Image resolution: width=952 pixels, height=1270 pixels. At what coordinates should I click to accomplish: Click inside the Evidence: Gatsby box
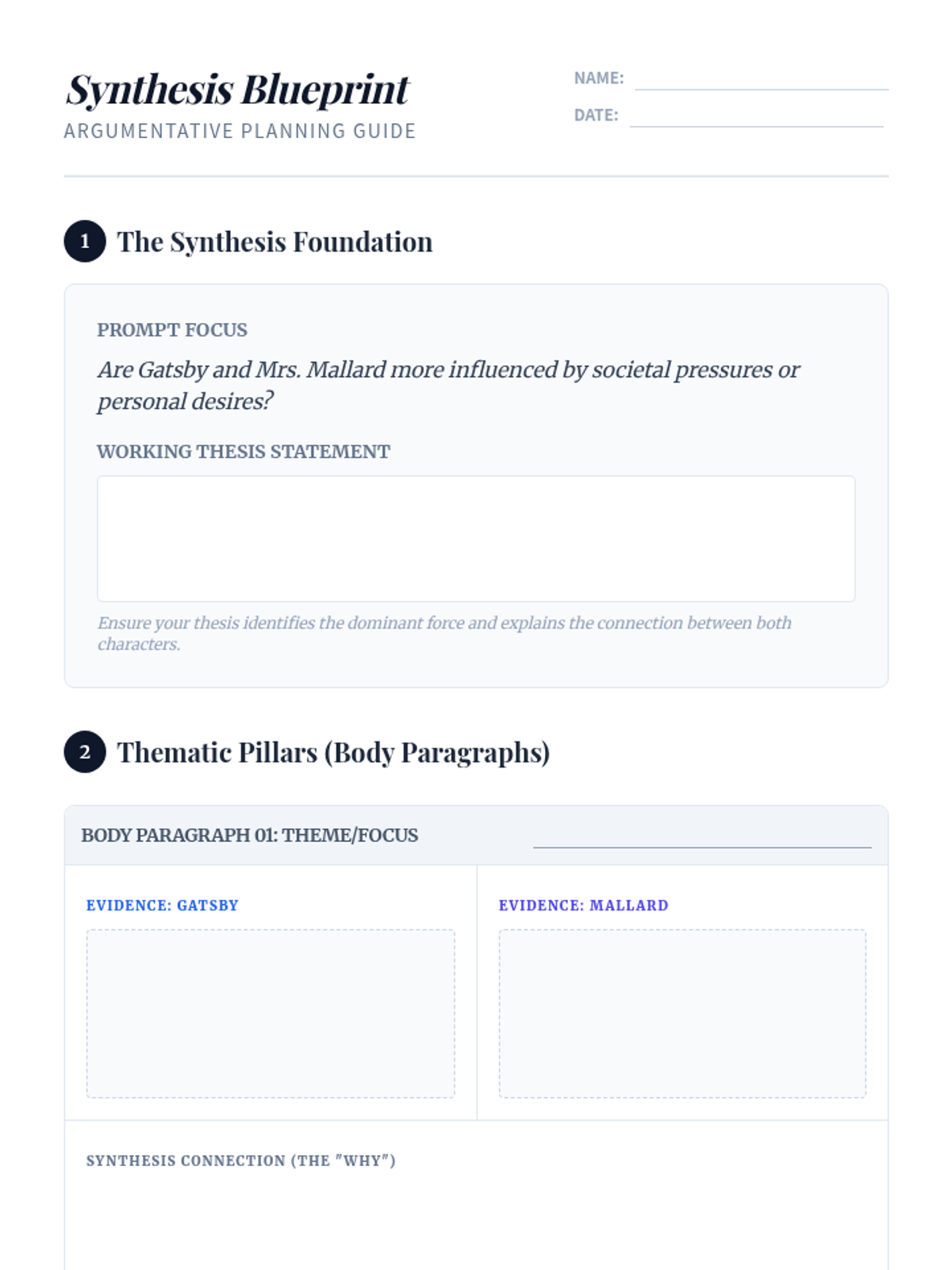click(271, 1013)
